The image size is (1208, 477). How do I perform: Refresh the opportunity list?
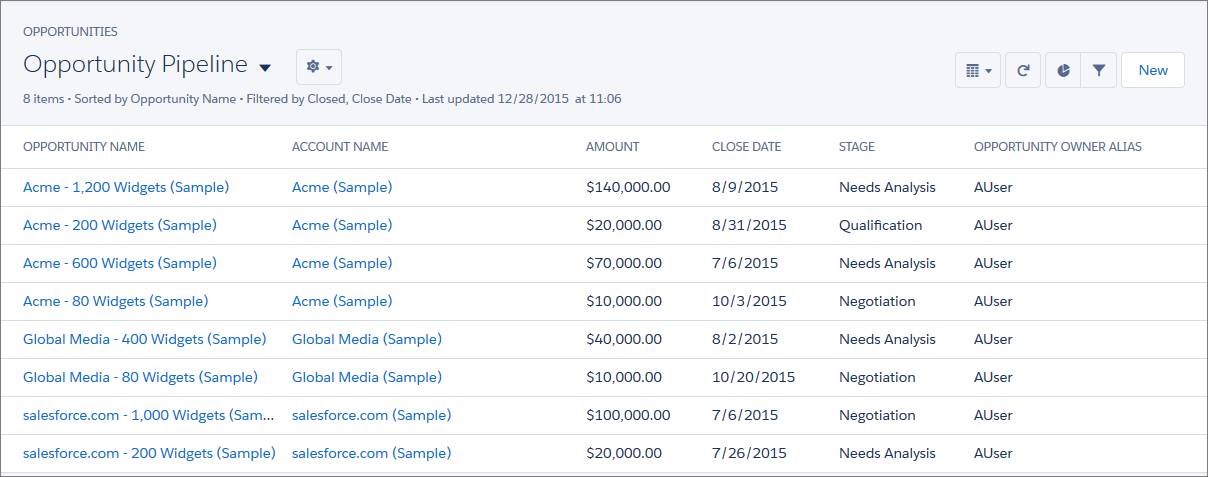coord(1023,70)
